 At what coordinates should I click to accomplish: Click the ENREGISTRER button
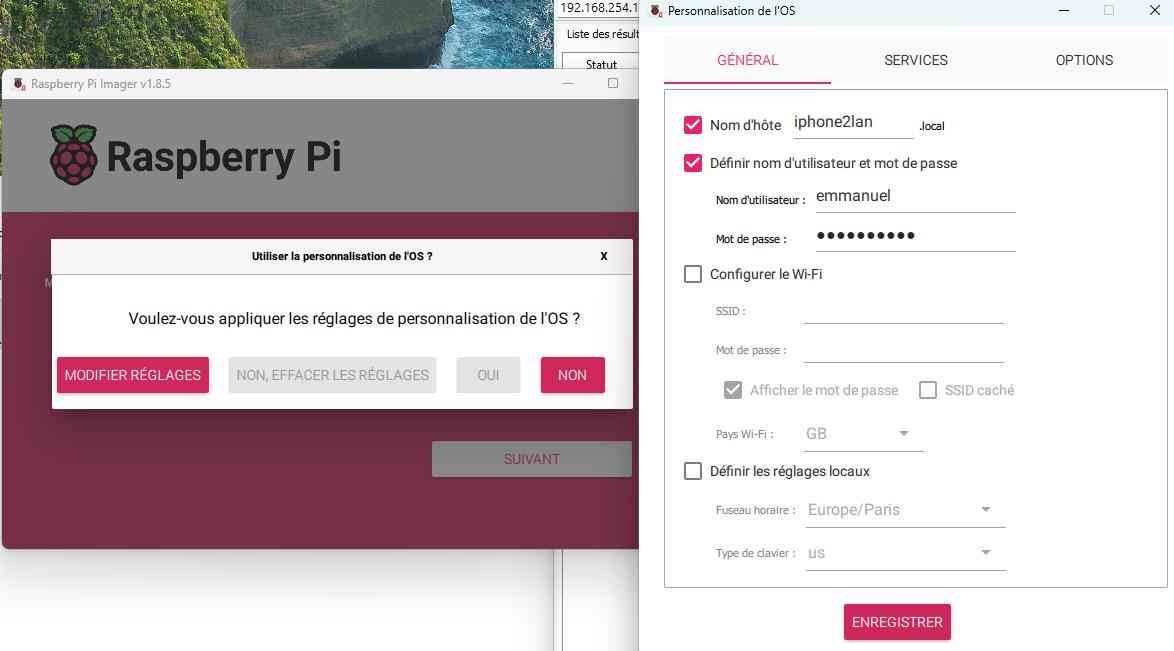point(897,622)
